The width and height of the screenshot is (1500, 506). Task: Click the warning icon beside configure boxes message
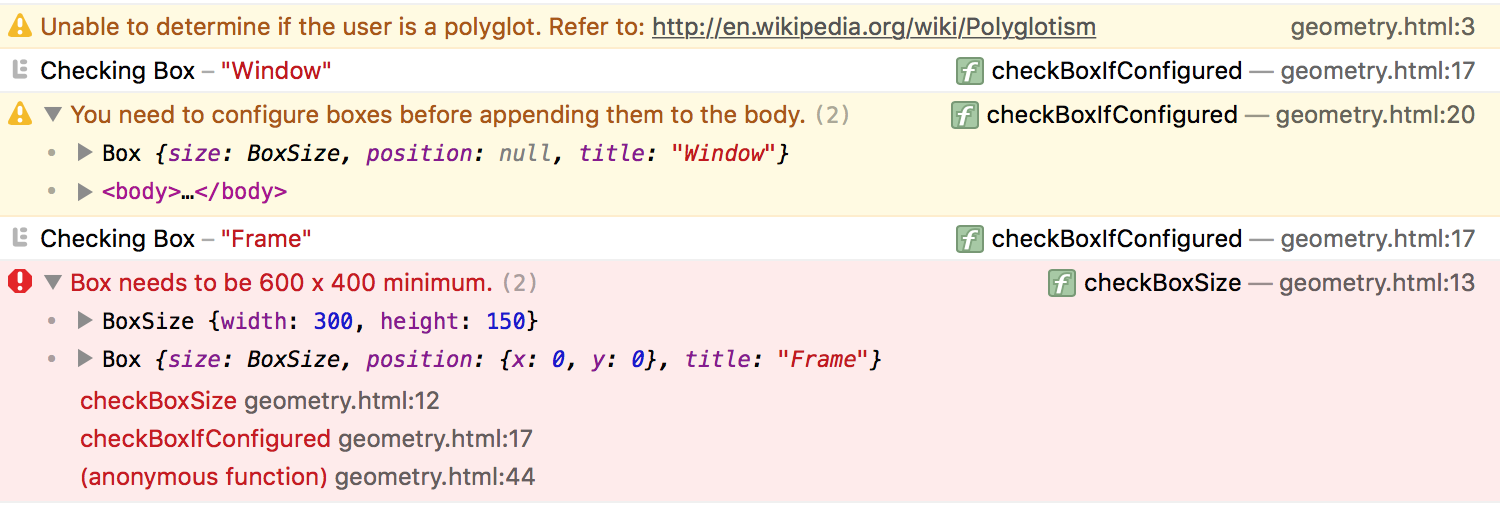(x=19, y=115)
